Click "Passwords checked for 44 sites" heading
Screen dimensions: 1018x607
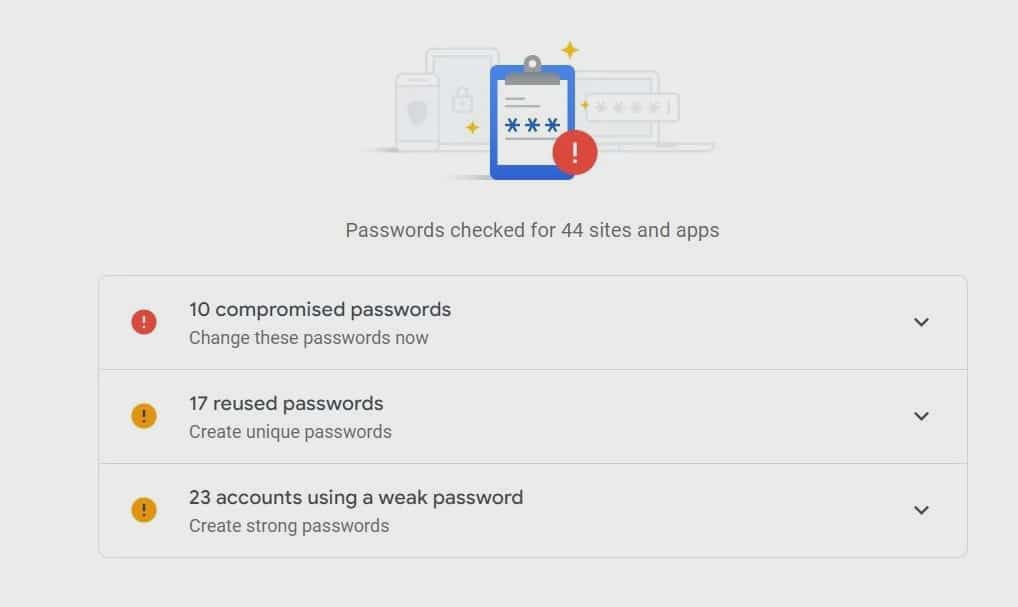(x=532, y=230)
